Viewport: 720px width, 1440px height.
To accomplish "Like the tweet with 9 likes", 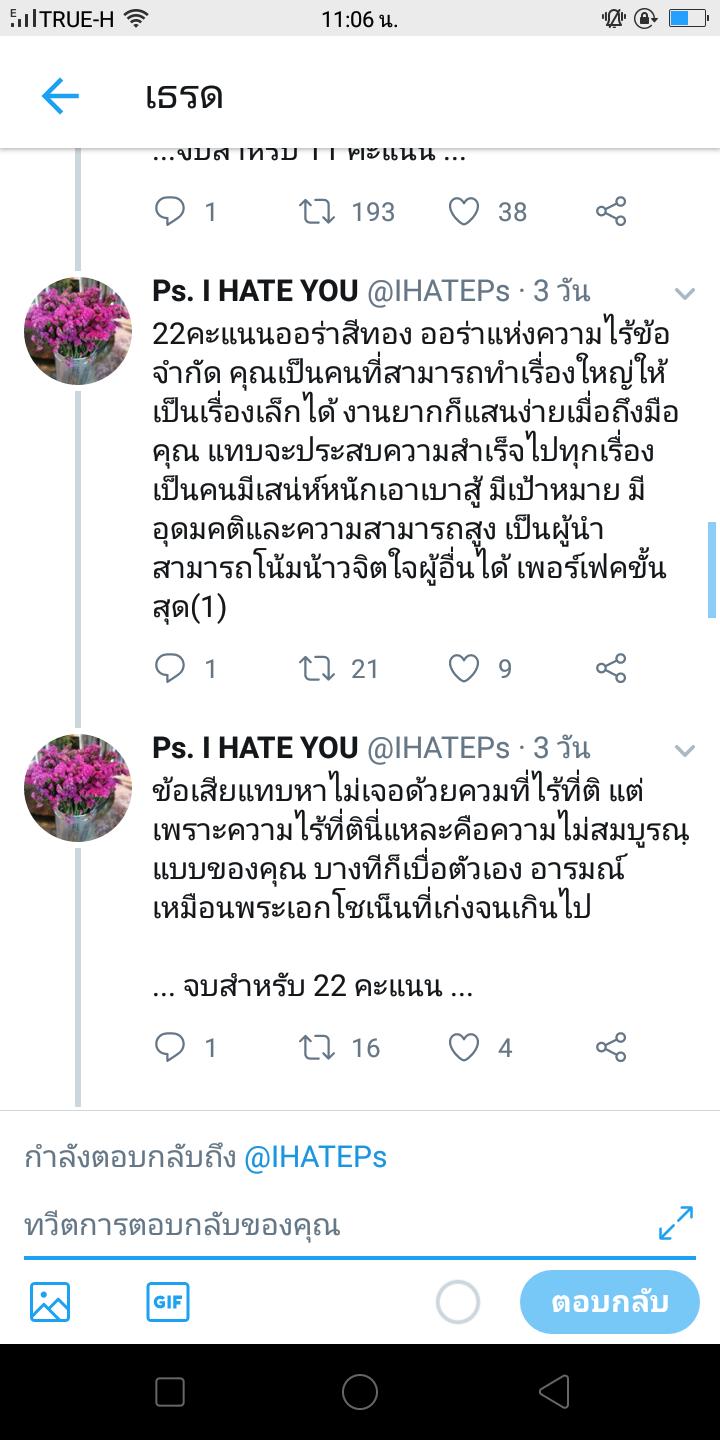I will coord(464,668).
